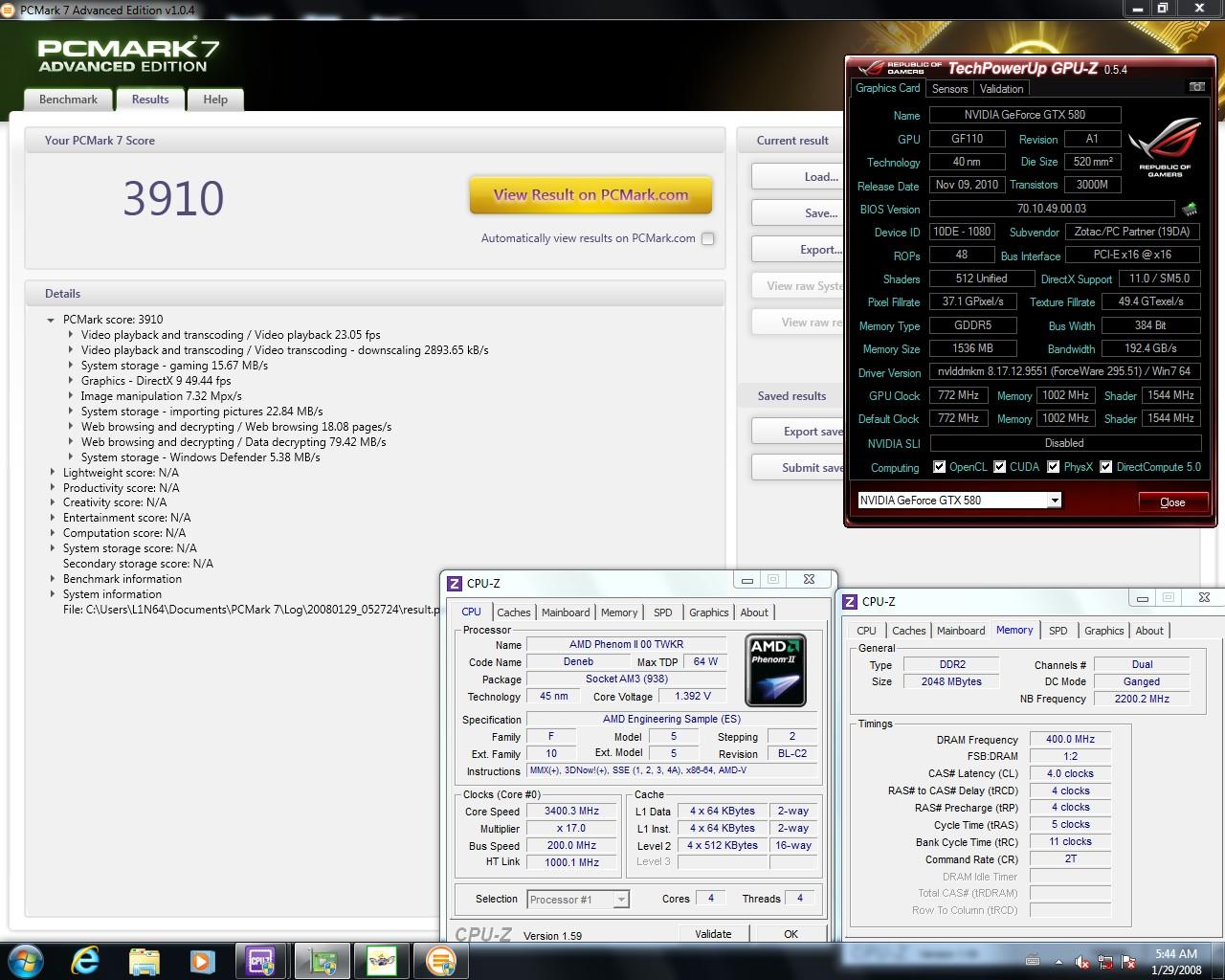This screenshot has height=980, width=1225.
Task: Click View Result on PCMark.com button
Action: click(590, 194)
